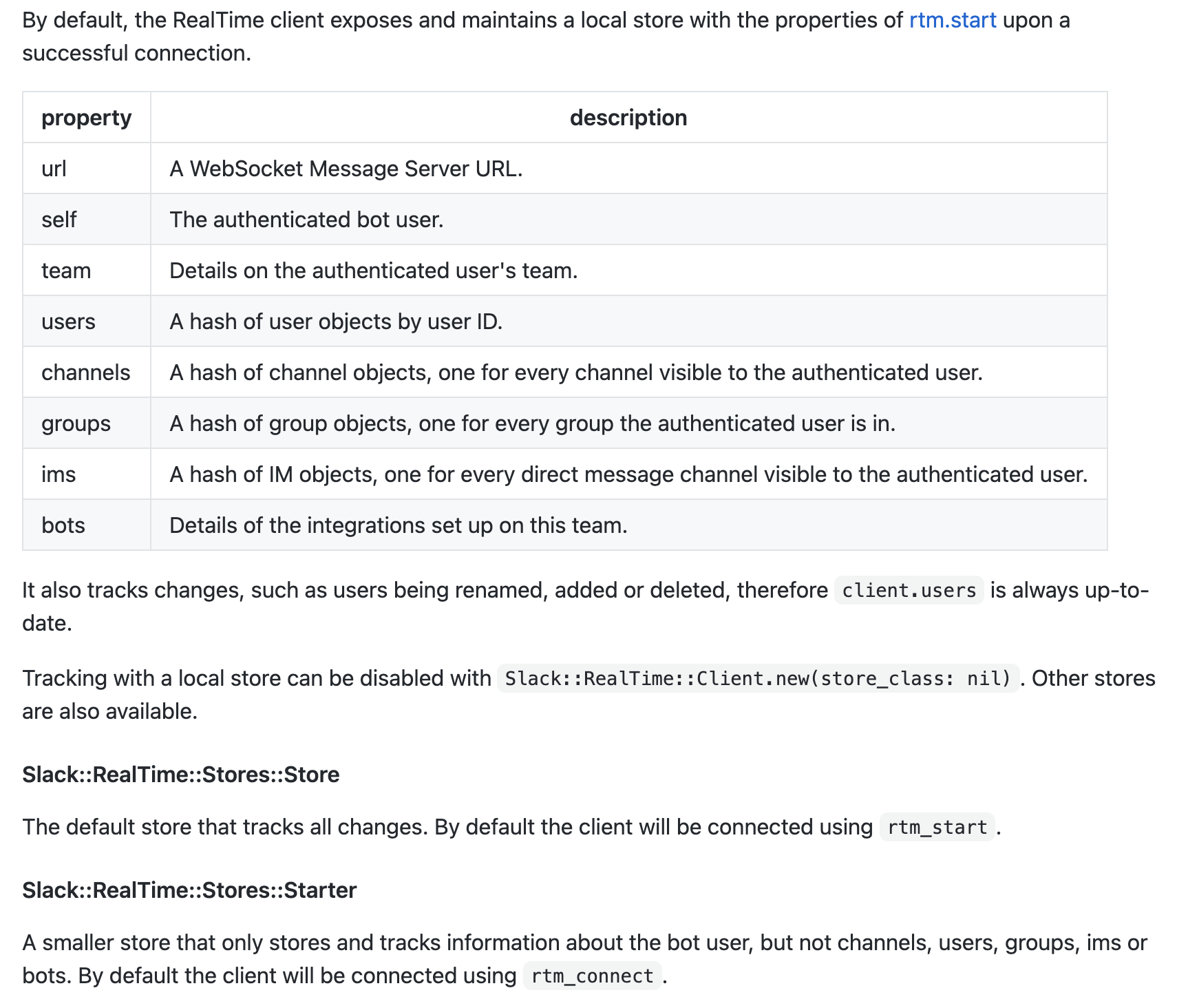Image resolution: width=1188 pixels, height=1008 pixels.
Task: Click the 'description' column header
Action: pyautogui.click(x=628, y=118)
